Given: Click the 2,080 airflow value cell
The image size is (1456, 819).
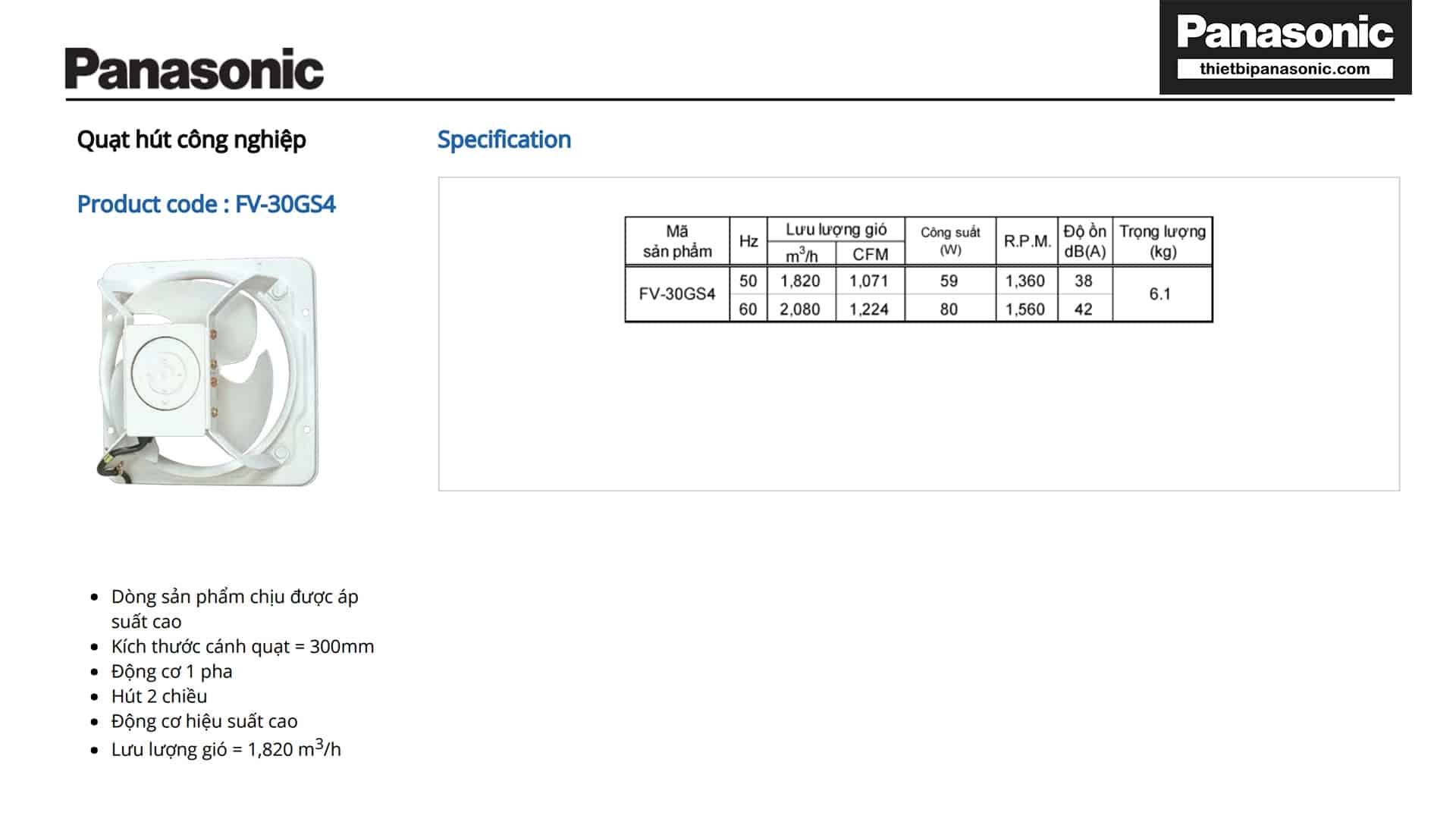Looking at the screenshot, I should point(800,309).
